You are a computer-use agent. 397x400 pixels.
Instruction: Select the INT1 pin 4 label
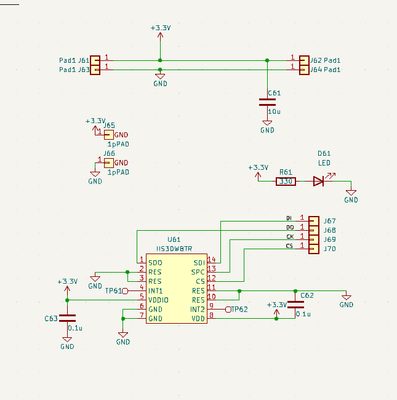pos(156,291)
